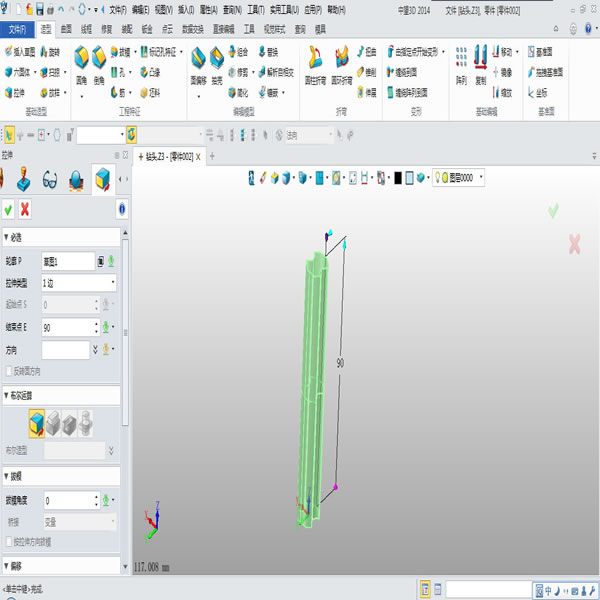Switch to the 曲面 ribbon tab
This screenshot has width=600, height=600.
(x=66, y=29)
